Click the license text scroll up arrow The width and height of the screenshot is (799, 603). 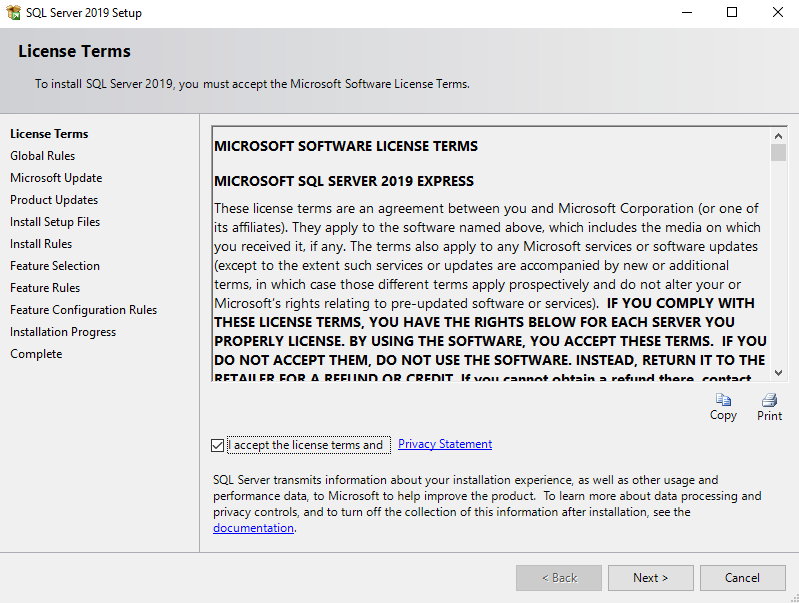click(778, 136)
